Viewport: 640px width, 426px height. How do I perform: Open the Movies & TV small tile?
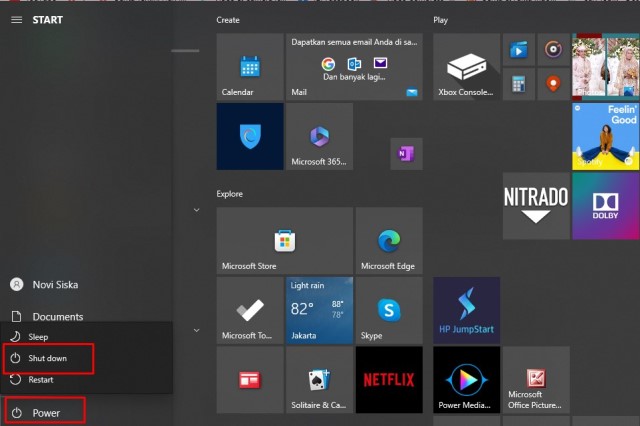(519, 50)
